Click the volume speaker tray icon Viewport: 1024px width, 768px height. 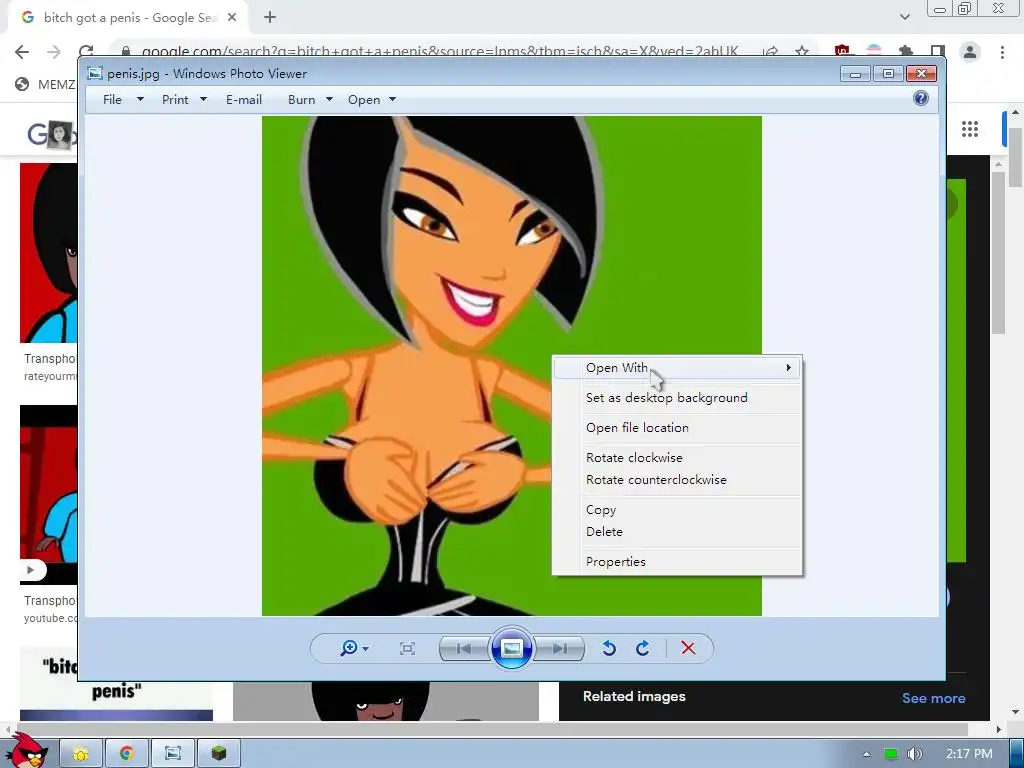coord(914,754)
